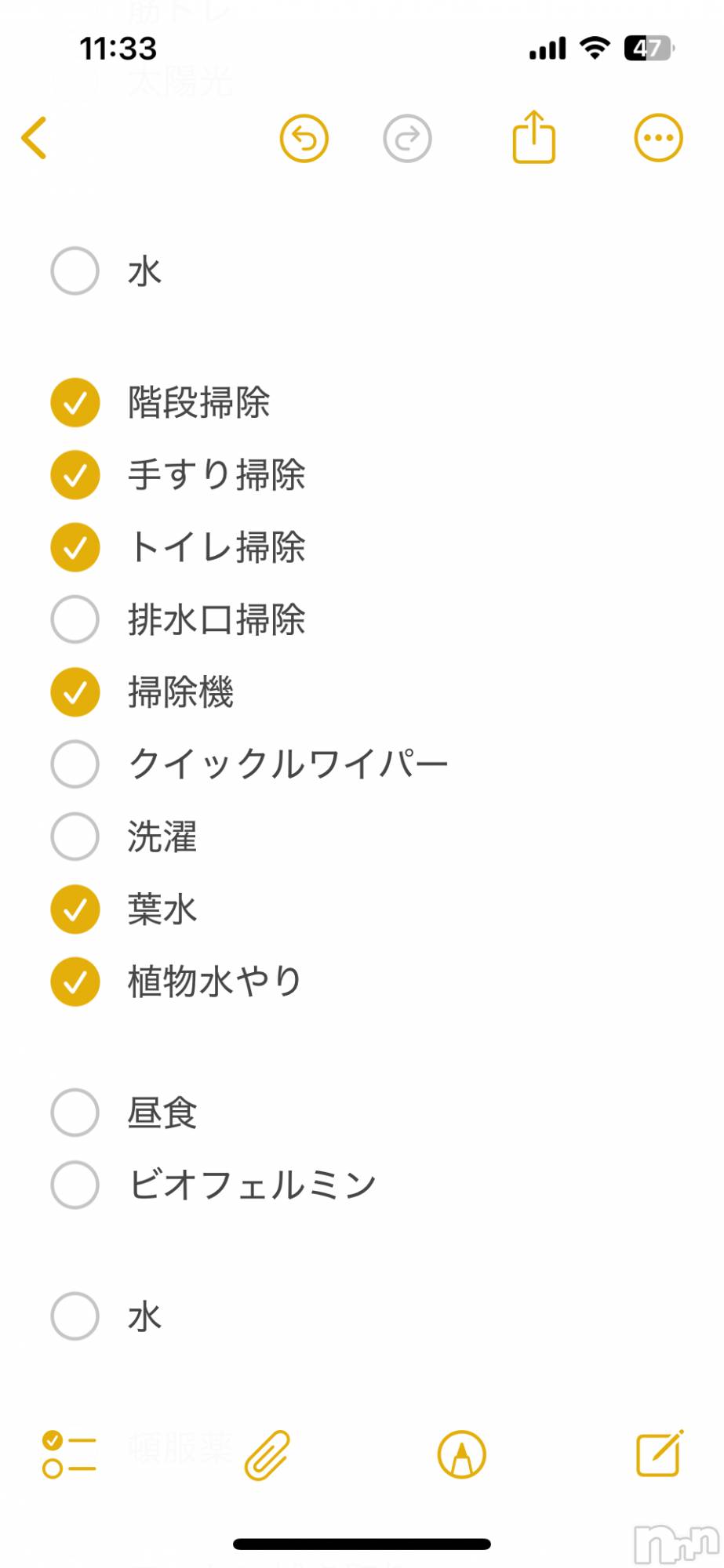The width and height of the screenshot is (724, 1568).
Task: Place cursor in トイレ掃除 text
Action: 217,547
